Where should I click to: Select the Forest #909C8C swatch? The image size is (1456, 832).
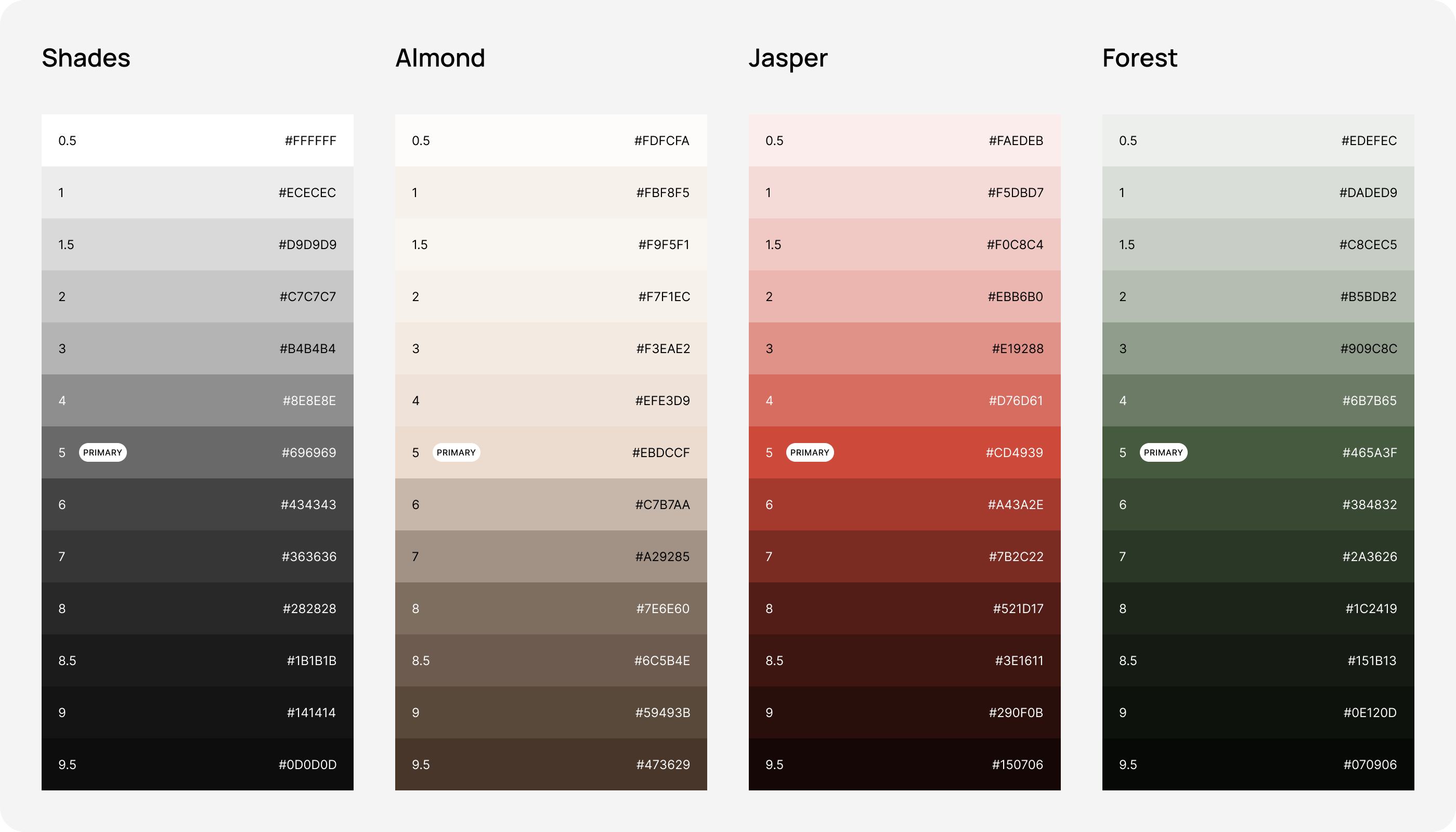1258,348
